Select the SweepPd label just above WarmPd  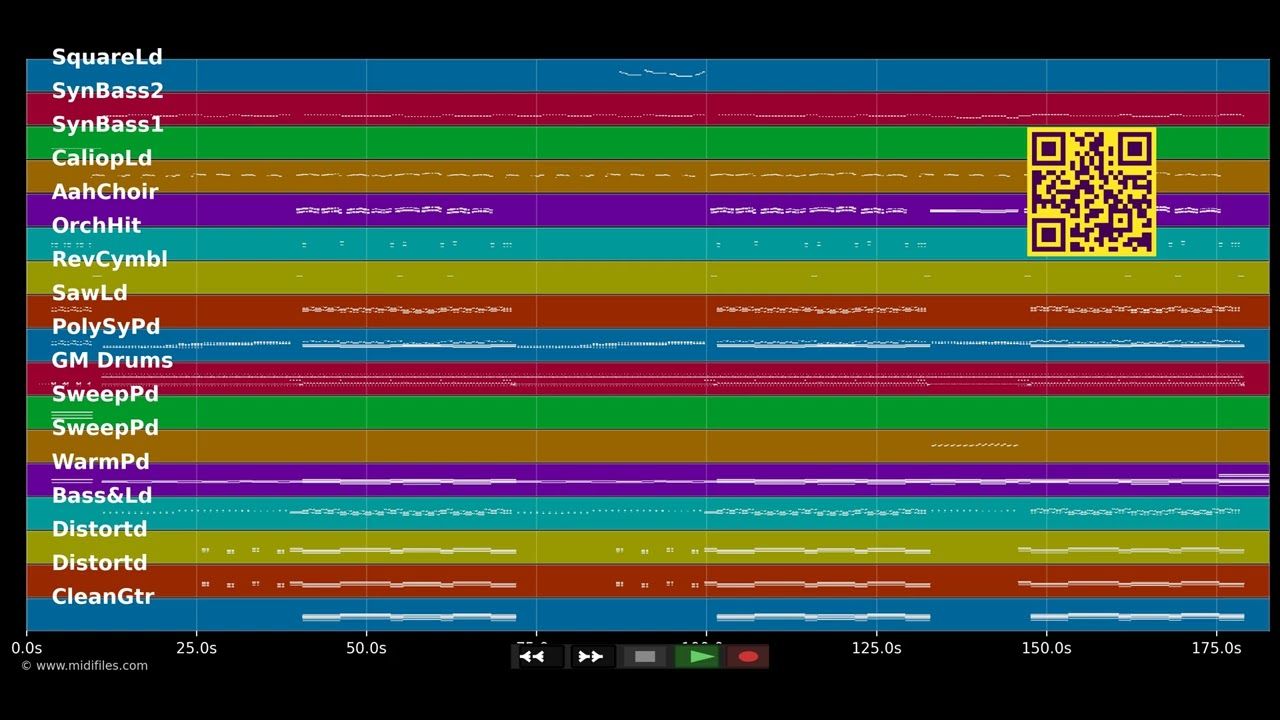[x=105, y=428]
